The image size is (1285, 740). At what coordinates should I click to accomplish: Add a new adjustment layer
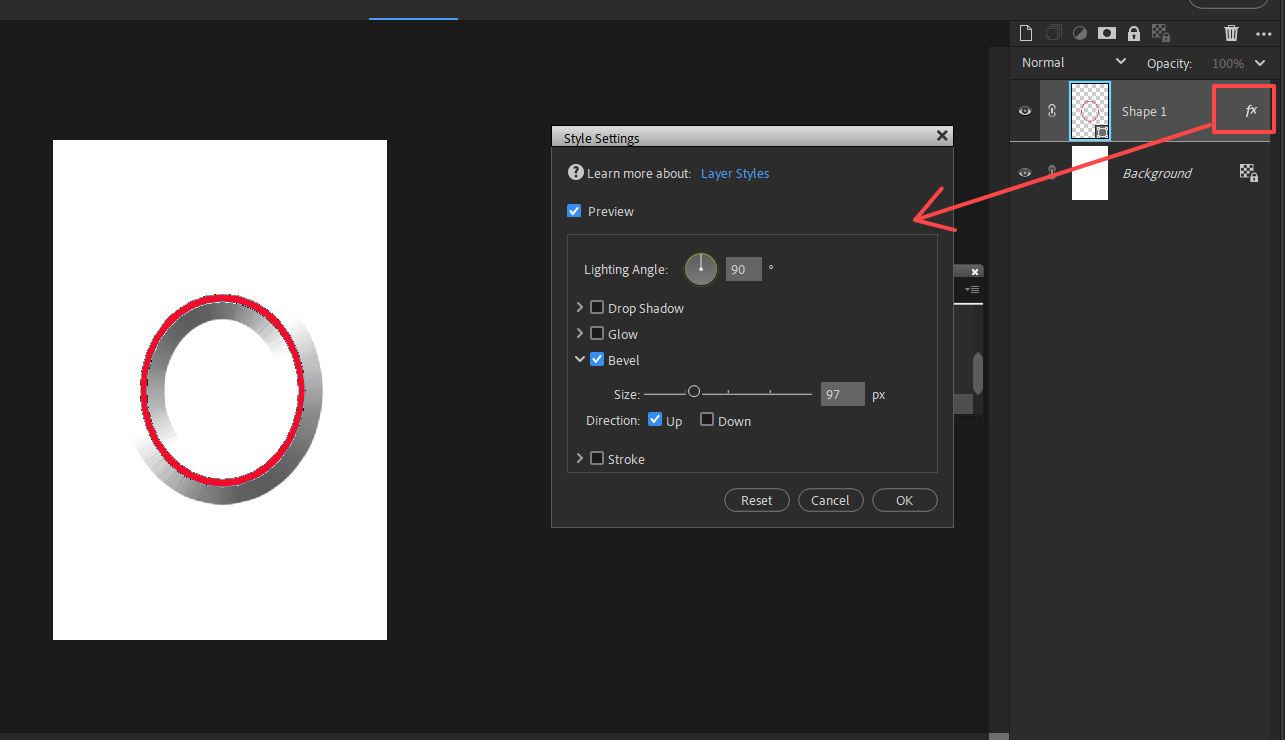click(1079, 33)
